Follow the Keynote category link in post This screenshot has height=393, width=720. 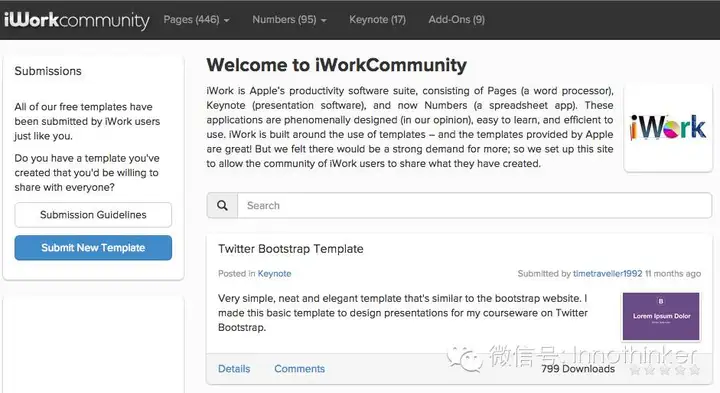275,274
